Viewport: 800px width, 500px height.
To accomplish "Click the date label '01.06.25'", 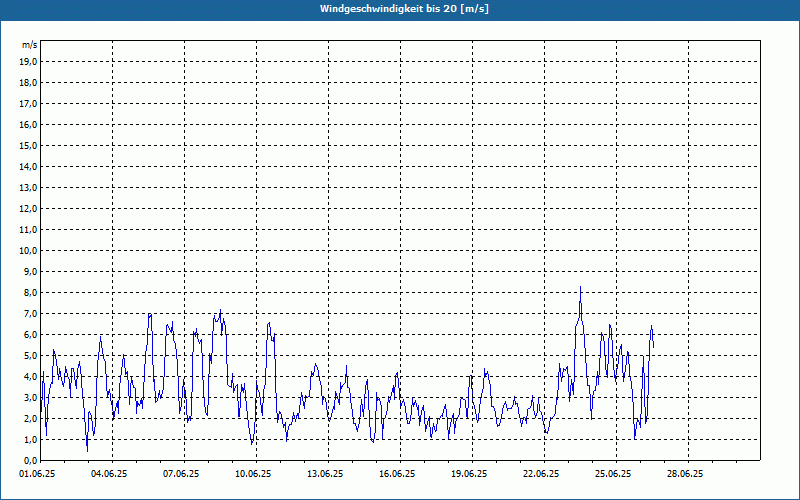I will pyautogui.click(x=37, y=474).
